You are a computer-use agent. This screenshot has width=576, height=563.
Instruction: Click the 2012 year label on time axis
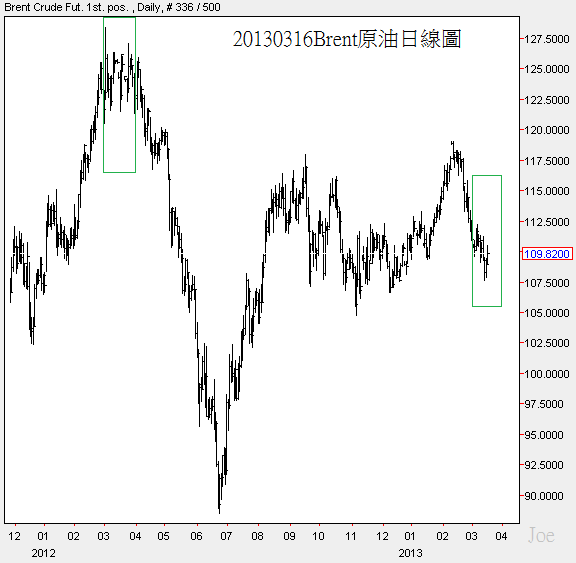pyautogui.click(x=43, y=553)
